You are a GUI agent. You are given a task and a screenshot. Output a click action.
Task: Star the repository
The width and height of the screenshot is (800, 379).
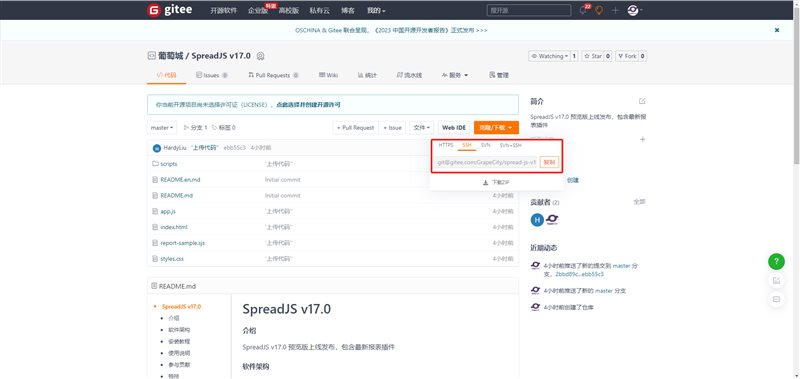click(593, 56)
